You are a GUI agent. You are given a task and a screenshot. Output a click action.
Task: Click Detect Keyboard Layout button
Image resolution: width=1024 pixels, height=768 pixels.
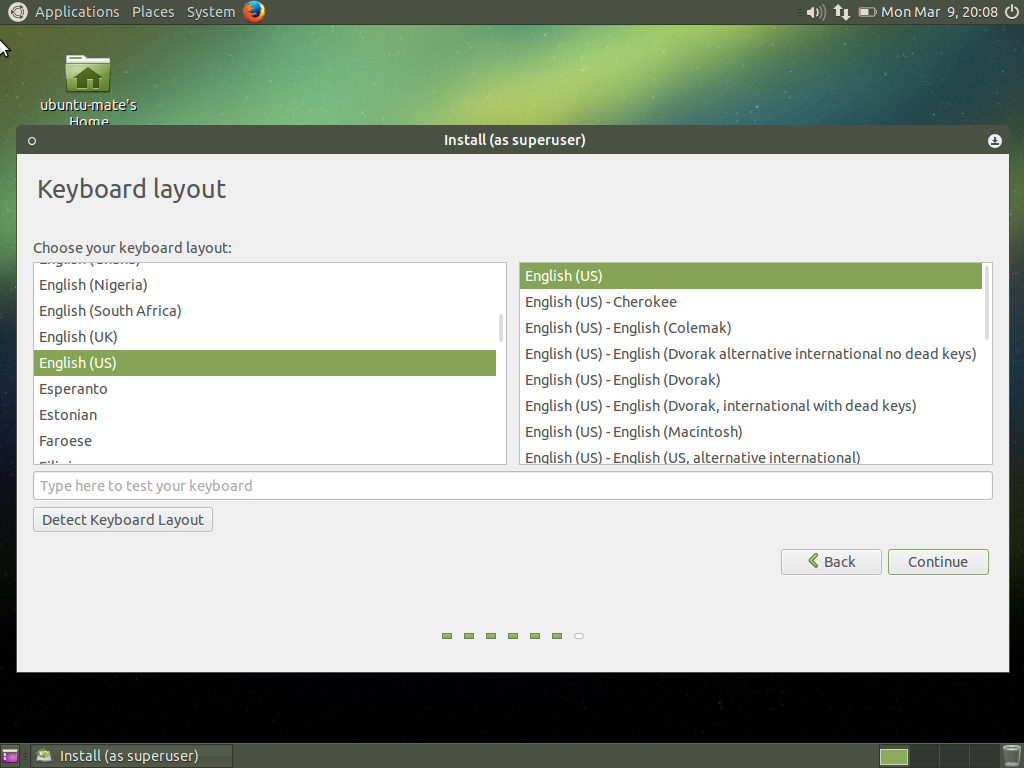point(123,520)
